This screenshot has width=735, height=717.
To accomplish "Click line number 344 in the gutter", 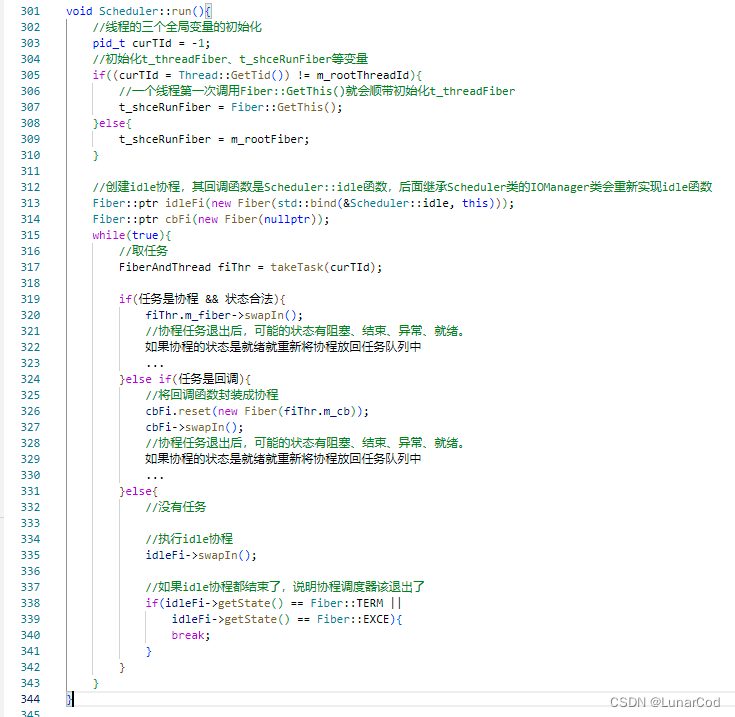I will pos(30,699).
